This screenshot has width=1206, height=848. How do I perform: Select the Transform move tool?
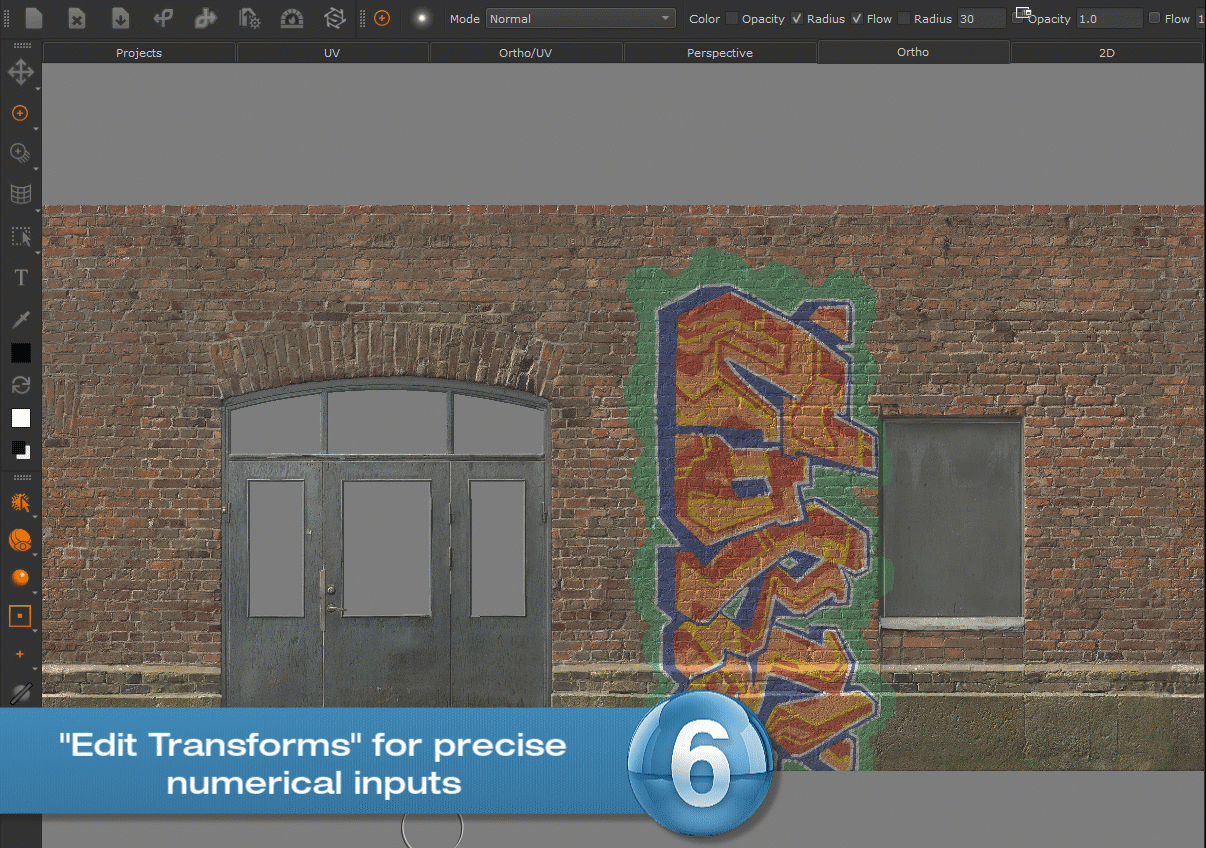pos(20,72)
